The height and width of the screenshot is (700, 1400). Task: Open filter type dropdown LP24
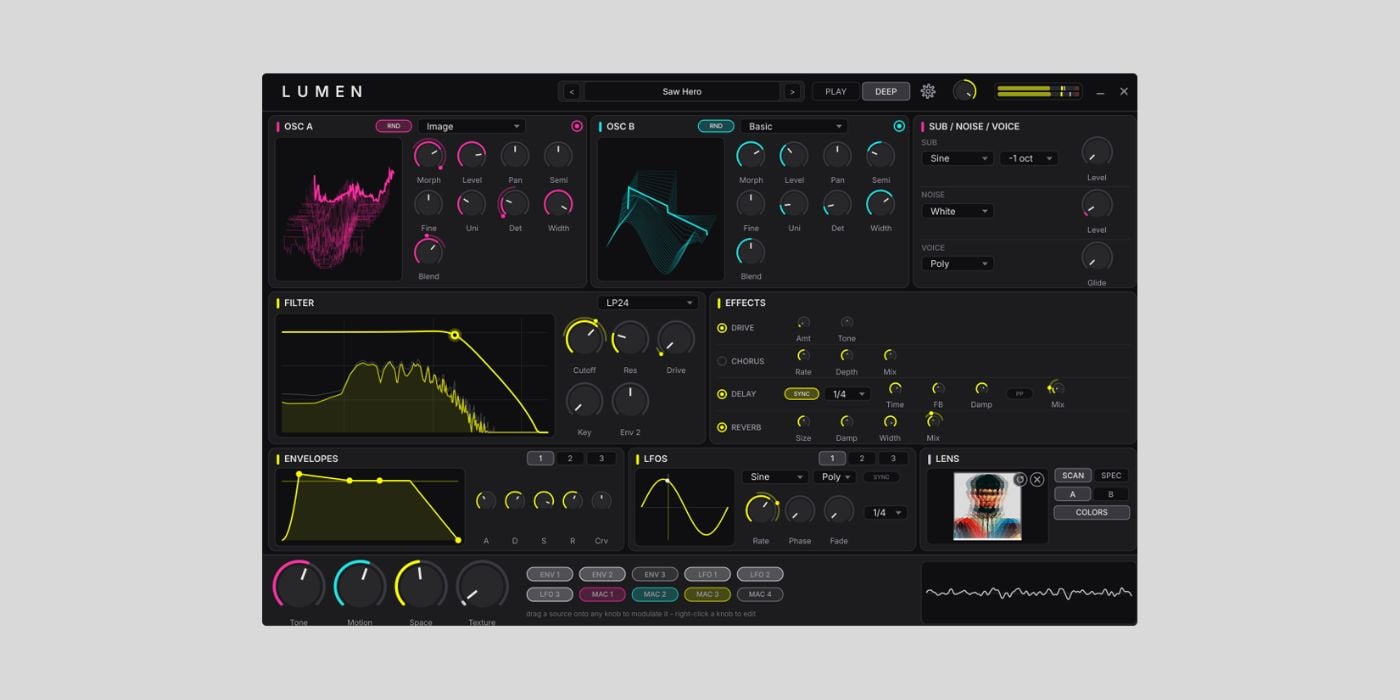[649, 303]
